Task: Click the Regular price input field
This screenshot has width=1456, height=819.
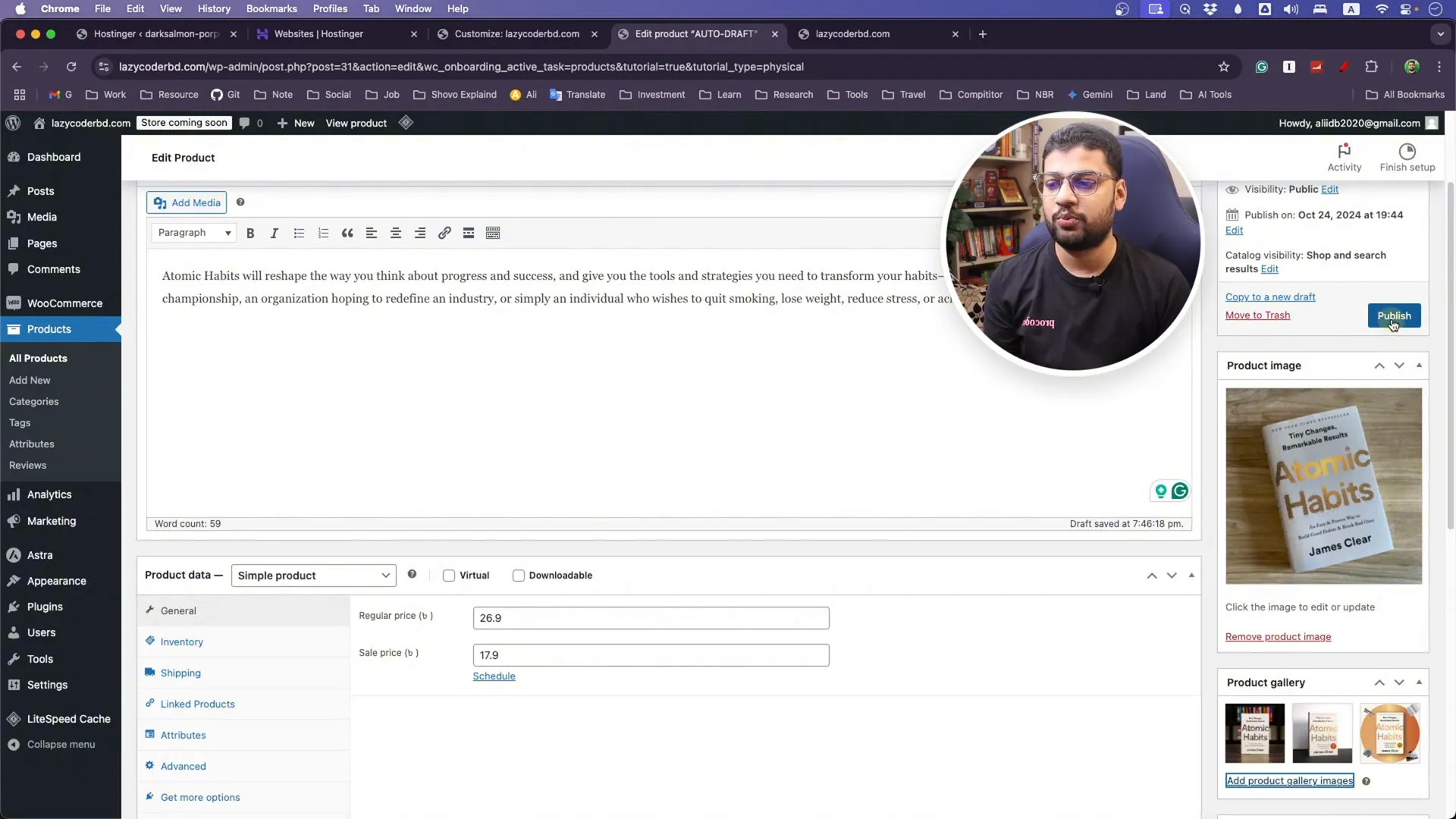Action: (651, 617)
